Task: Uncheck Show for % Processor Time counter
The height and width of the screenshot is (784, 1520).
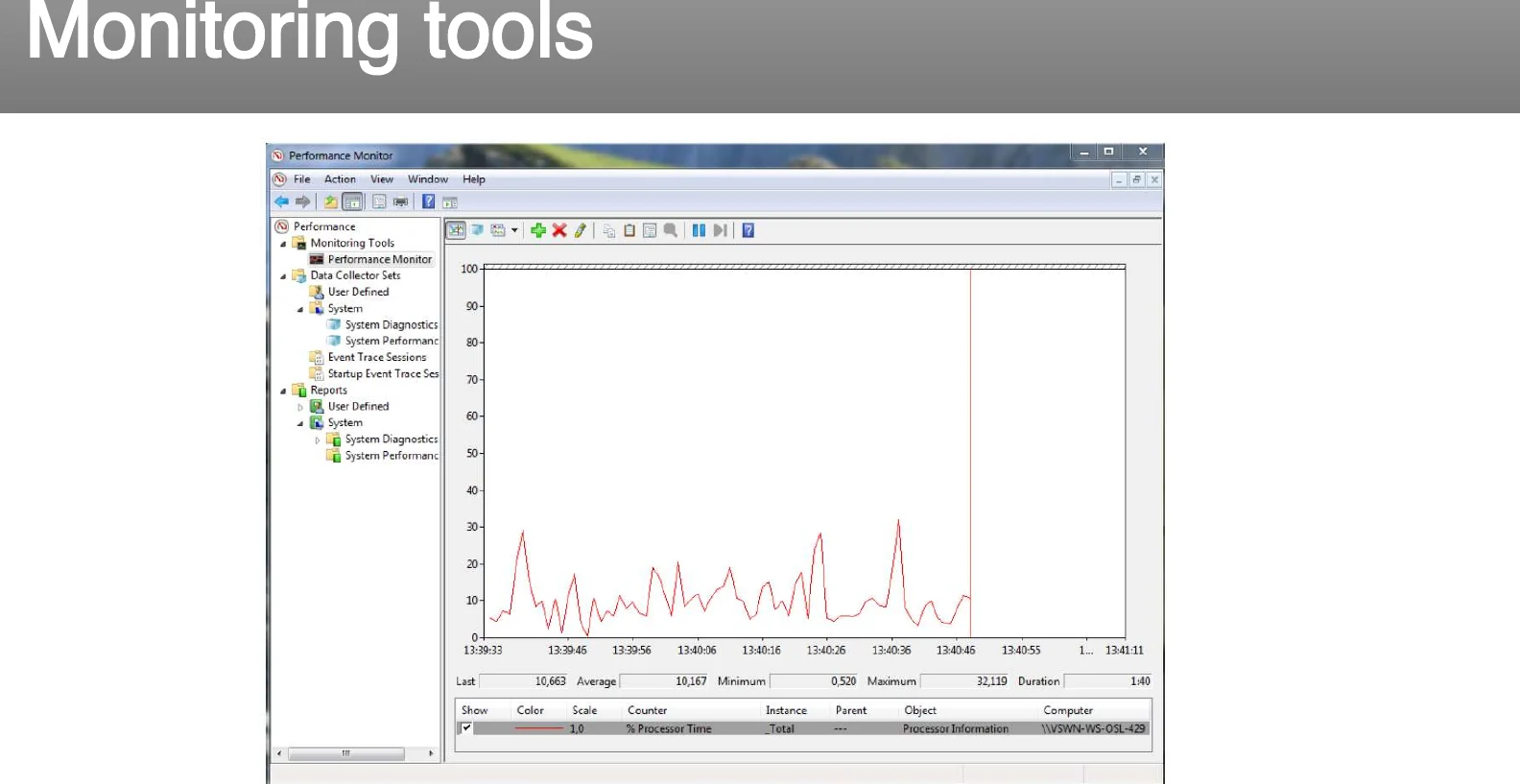Action: tap(466, 728)
